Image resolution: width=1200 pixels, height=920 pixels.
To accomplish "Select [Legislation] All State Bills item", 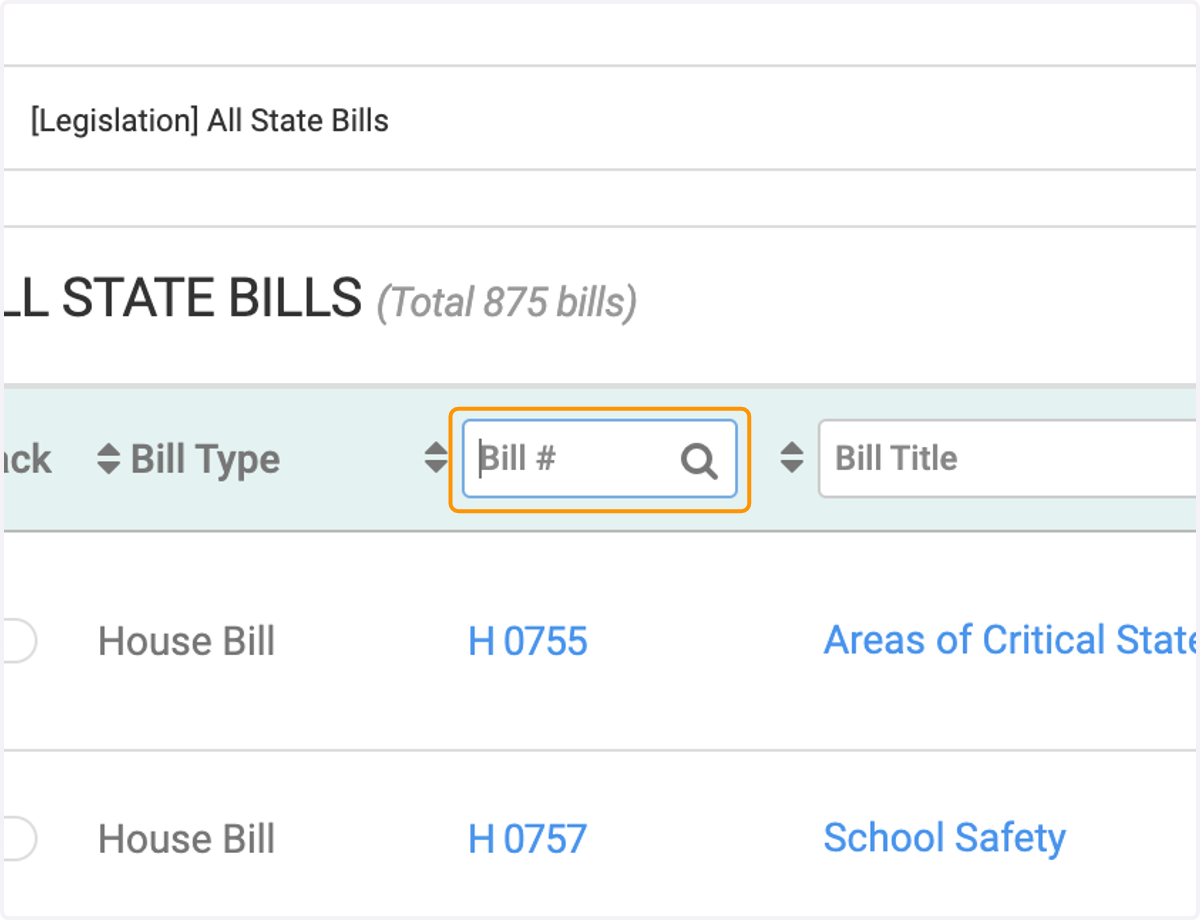I will [x=209, y=121].
